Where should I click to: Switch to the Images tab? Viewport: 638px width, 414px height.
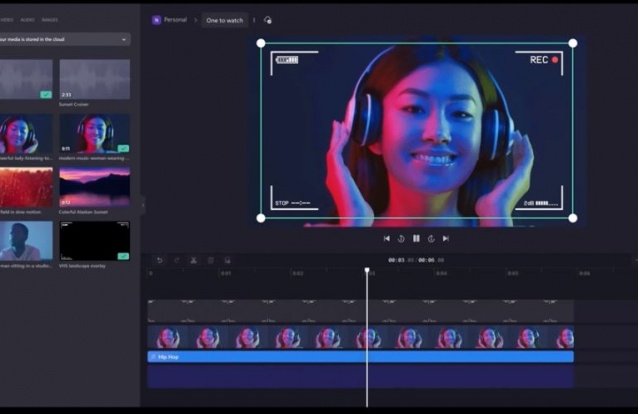pos(49,19)
